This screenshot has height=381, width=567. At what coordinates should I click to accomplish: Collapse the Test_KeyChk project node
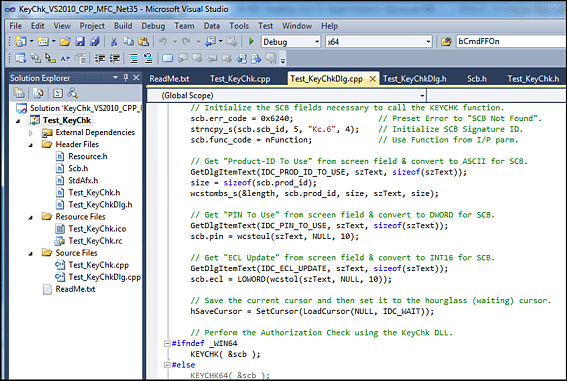click(18, 121)
